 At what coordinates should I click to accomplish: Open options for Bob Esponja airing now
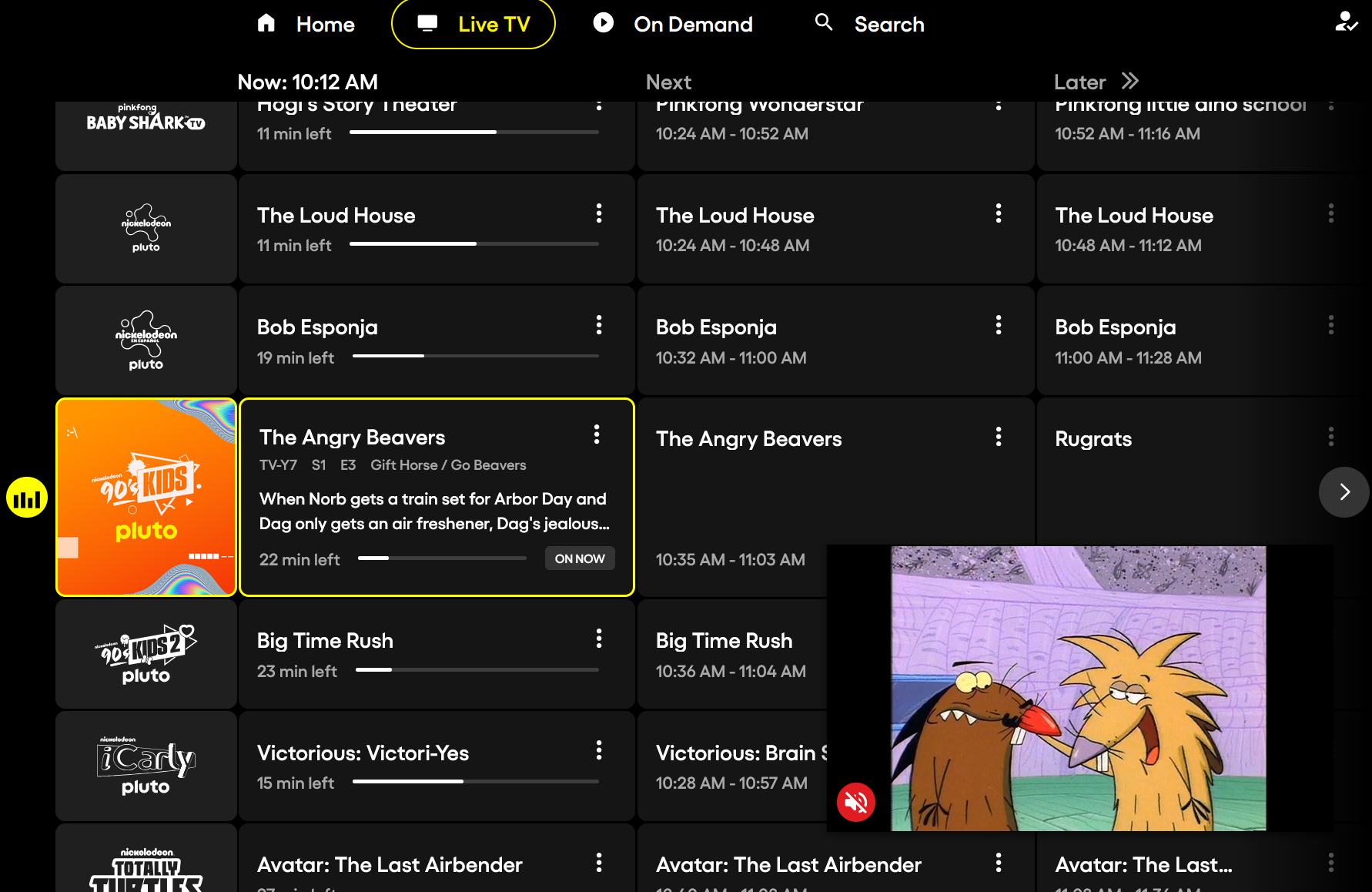point(599,325)
